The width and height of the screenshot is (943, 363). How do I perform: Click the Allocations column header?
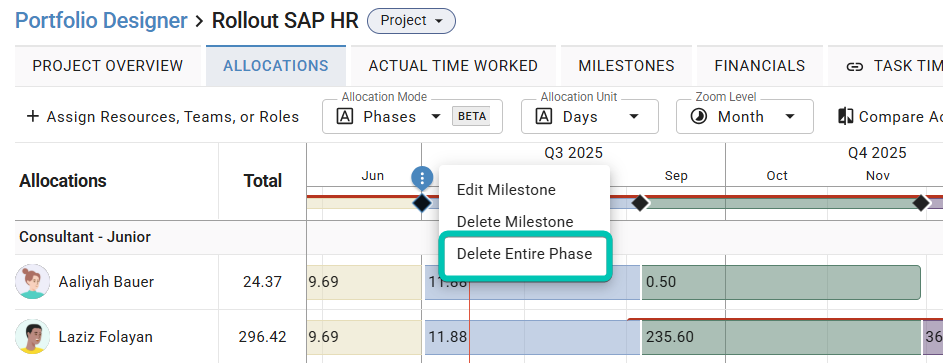(63, 181)
